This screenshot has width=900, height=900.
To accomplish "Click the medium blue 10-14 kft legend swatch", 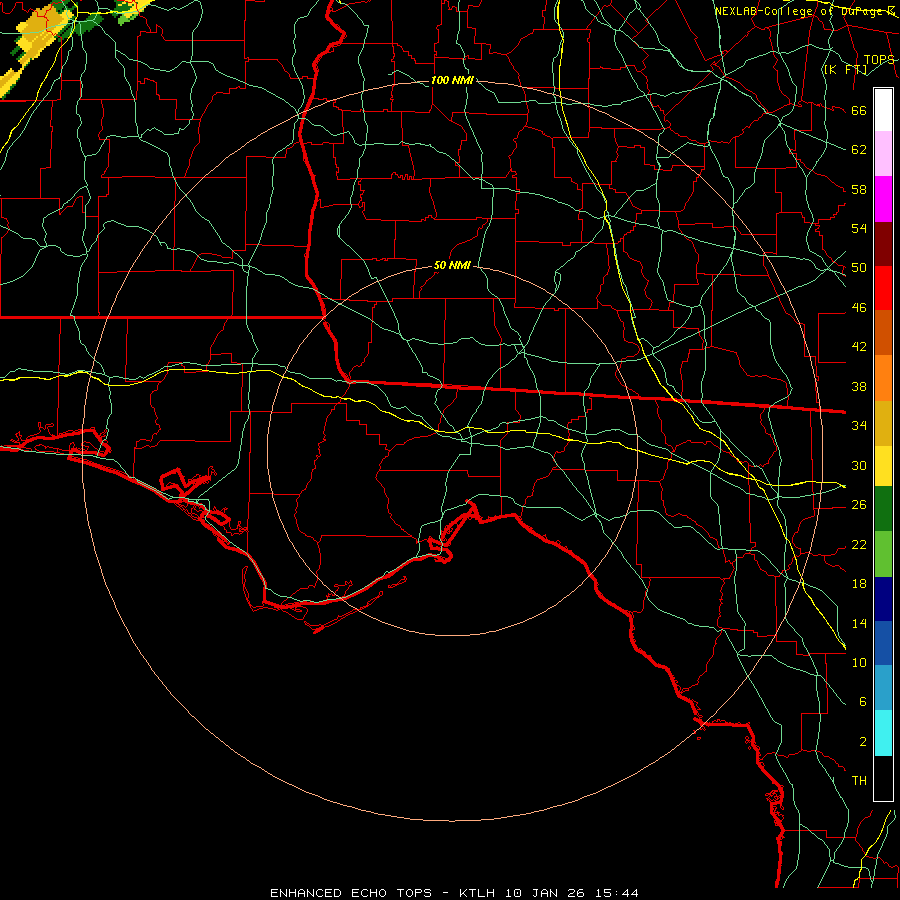I will tap(883, 643).
